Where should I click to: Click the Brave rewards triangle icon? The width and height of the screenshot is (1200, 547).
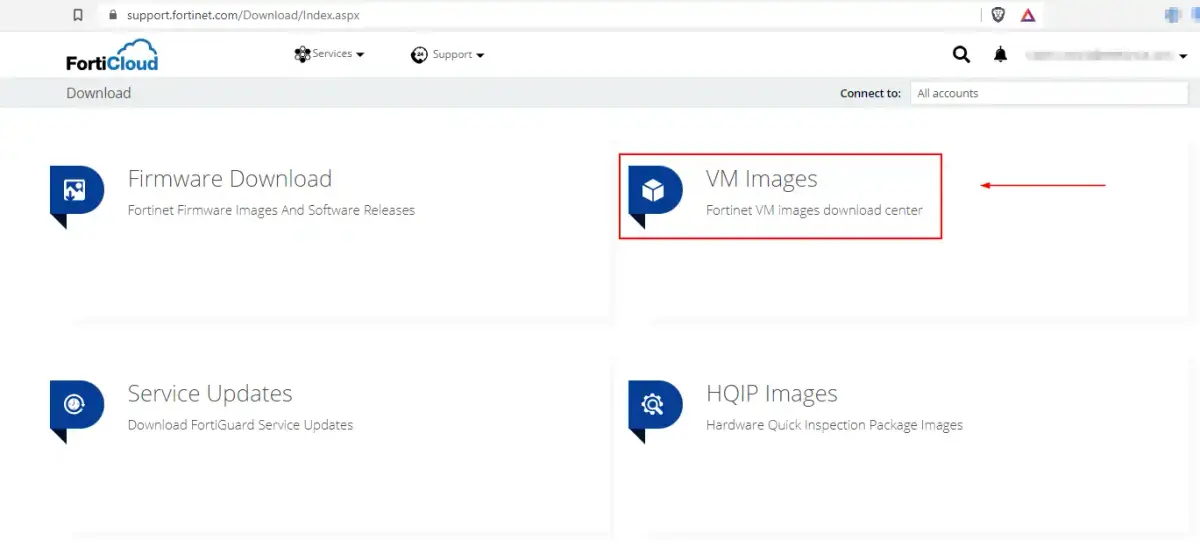pos(1028,15)
